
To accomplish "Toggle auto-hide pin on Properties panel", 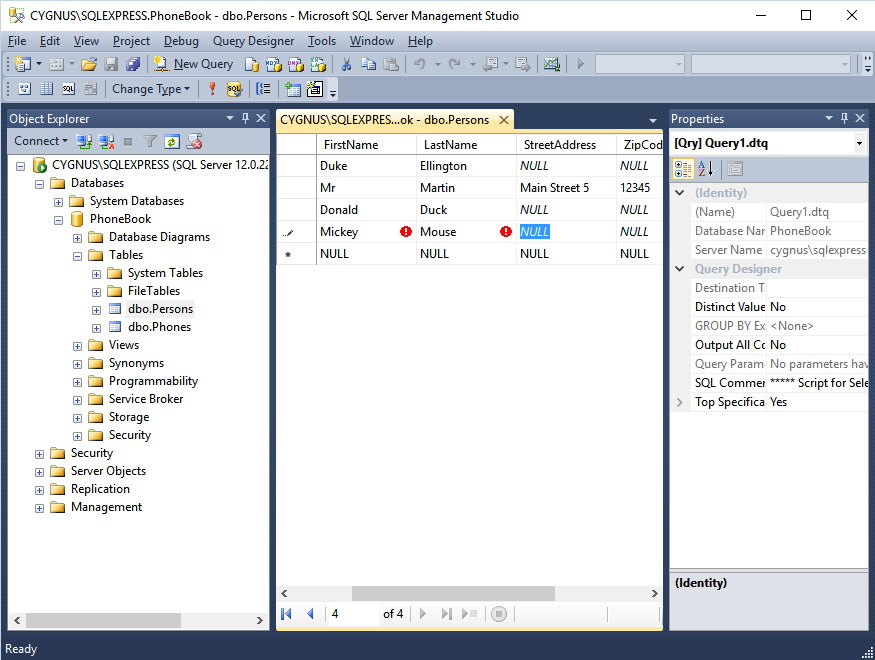I will pyautogui.click(x=844, y=118).
